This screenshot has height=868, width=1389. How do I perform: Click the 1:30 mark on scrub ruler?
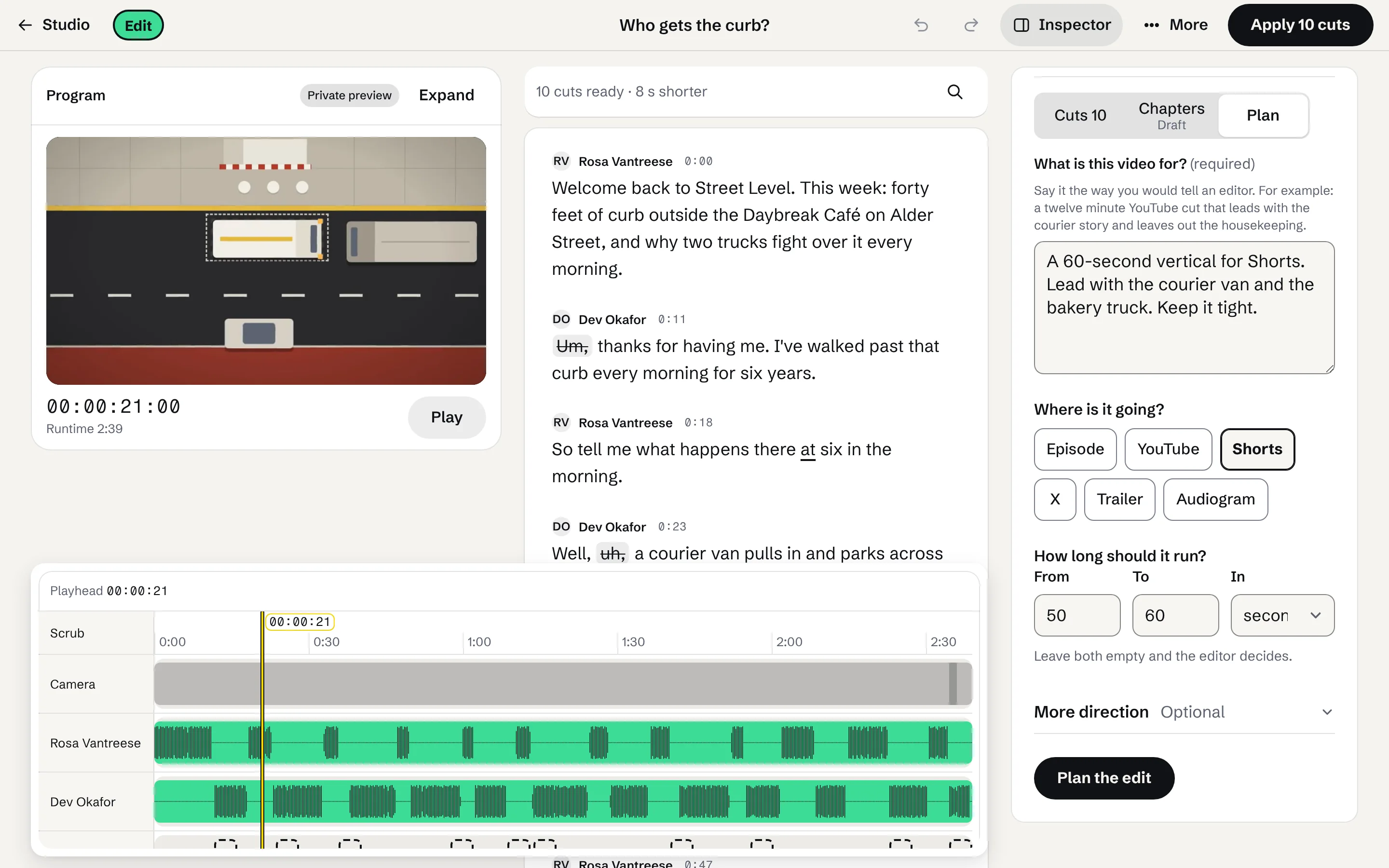pos(633,642)
